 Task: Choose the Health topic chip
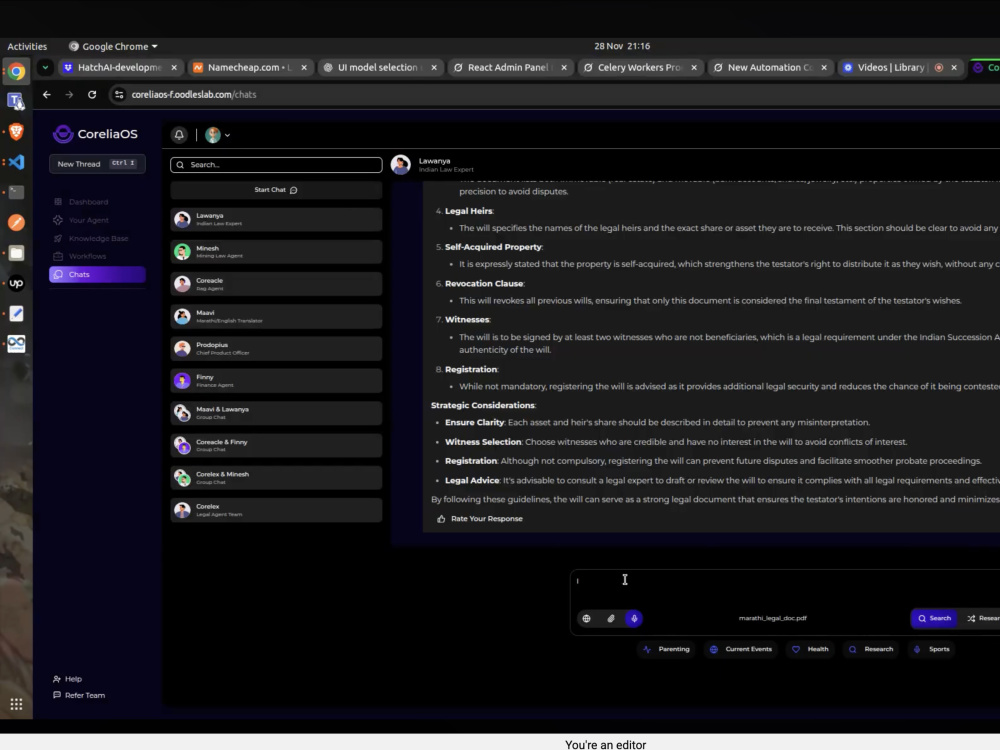point(811,649)
